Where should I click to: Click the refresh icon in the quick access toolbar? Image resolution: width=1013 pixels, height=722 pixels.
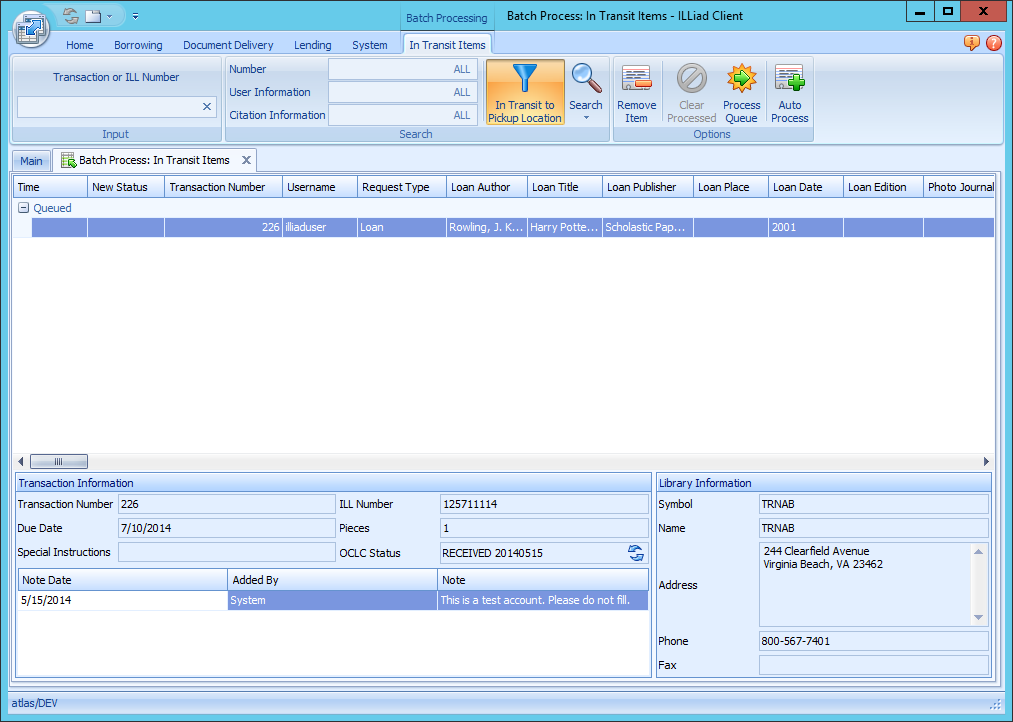click(x=69, y=15)
